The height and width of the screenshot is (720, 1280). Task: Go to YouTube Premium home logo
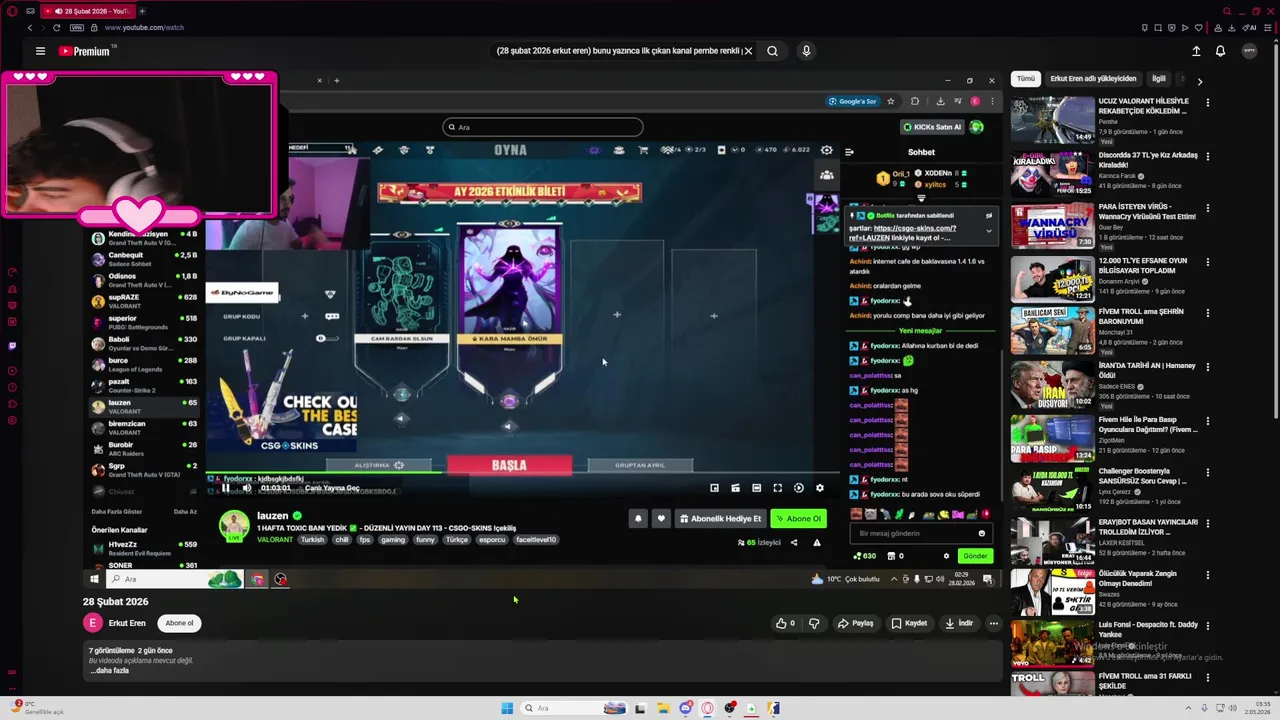(86, 51)
